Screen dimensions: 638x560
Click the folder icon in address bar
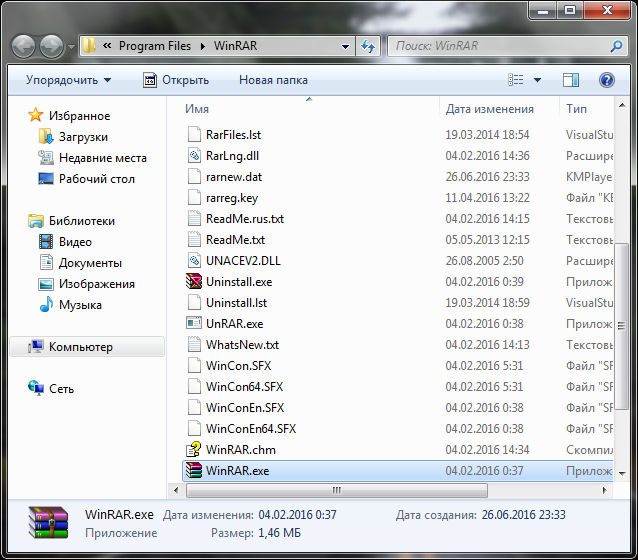(x=89, y=46)
